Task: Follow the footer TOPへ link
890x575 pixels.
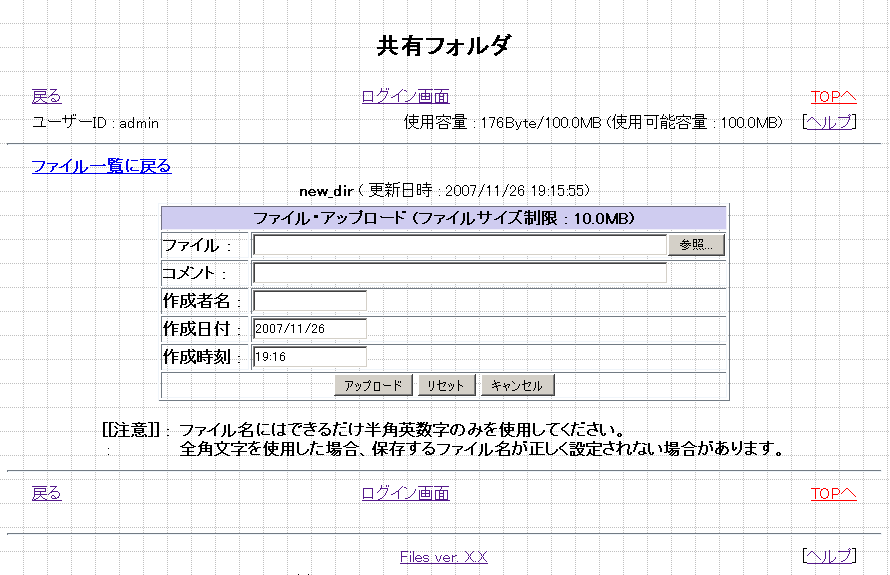Action: [833, 493]
